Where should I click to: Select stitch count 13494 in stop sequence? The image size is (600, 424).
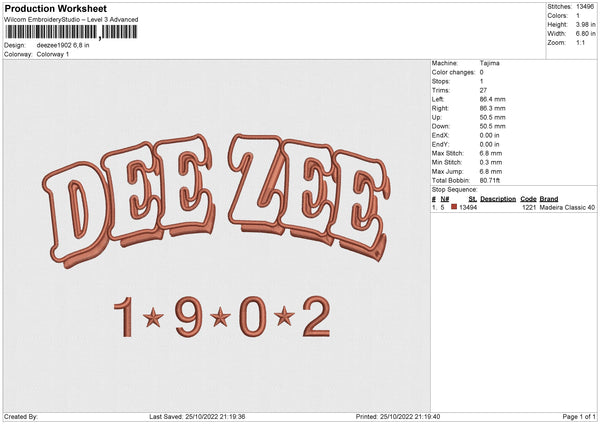click(468, 207)
